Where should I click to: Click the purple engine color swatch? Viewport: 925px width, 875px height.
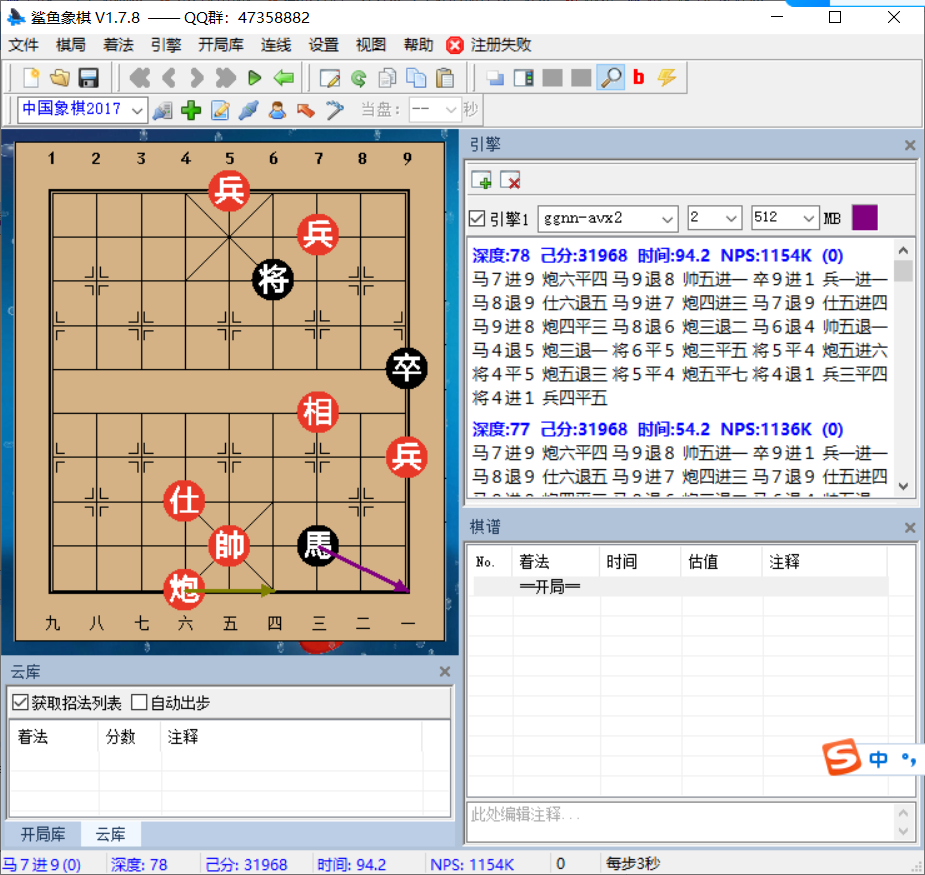(864, 217)
